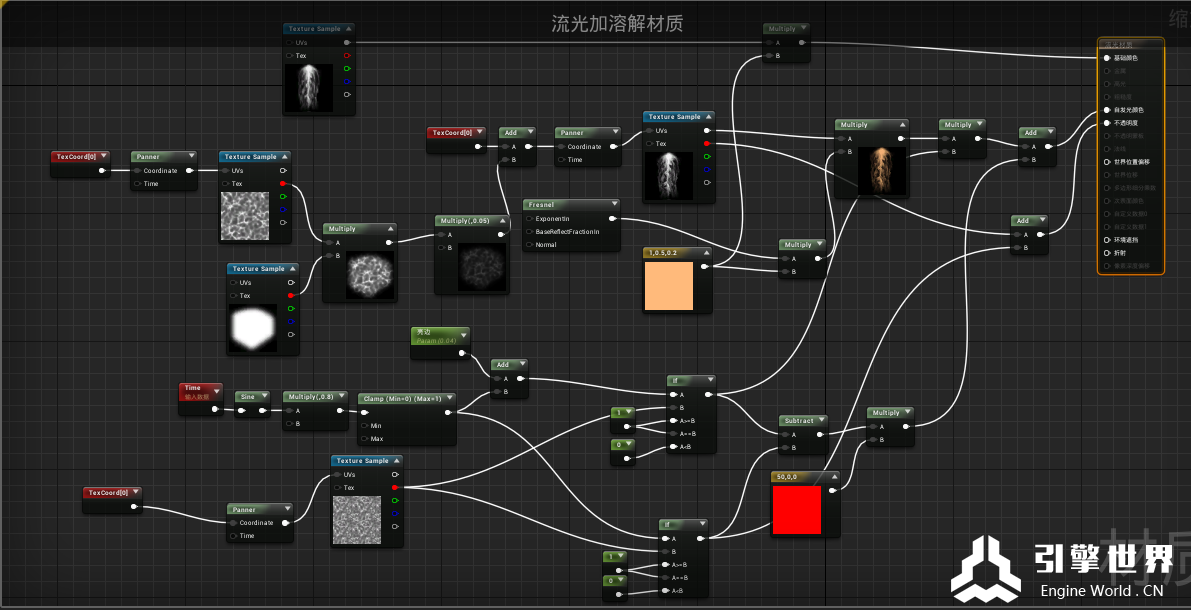Collapse the Fresnel node with its arrow
Image resolution: width=1191 pixels, height=610 pixels.
click(613, 204)
